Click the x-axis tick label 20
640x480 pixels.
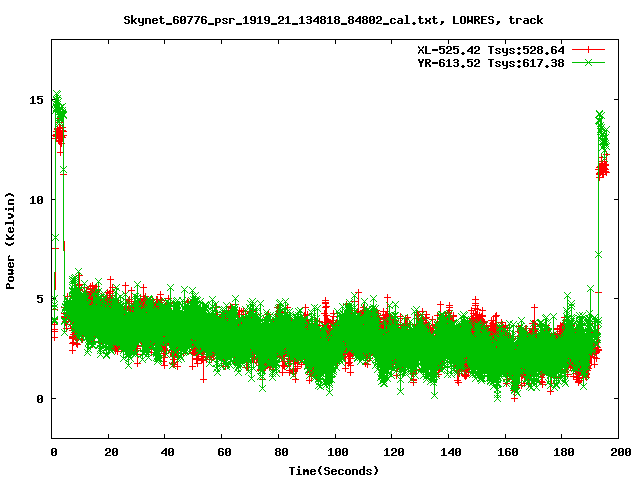click(x=111, y=452)
